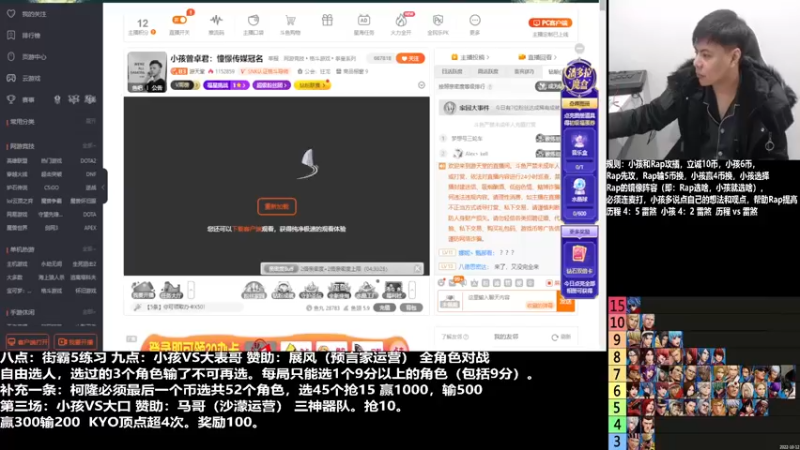Select APEX in sidebar categories
Image resolution: width=800 pixels, height=450 pixels.
pos(90,228)
